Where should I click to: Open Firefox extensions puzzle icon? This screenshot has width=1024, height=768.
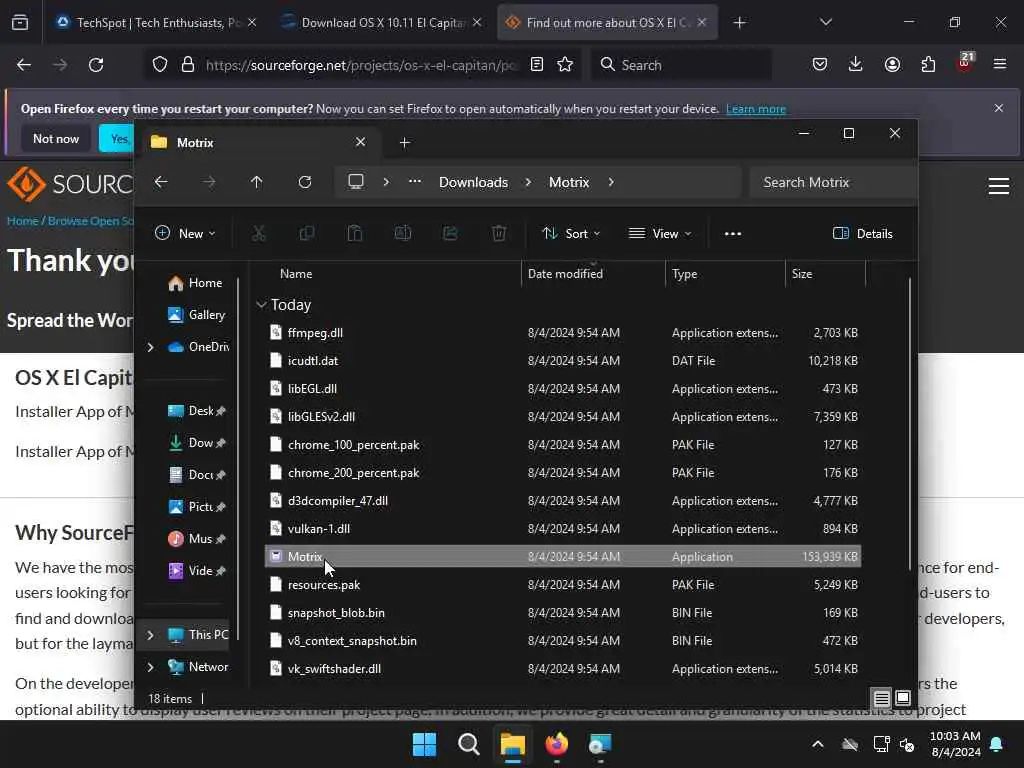coord(928,64)
